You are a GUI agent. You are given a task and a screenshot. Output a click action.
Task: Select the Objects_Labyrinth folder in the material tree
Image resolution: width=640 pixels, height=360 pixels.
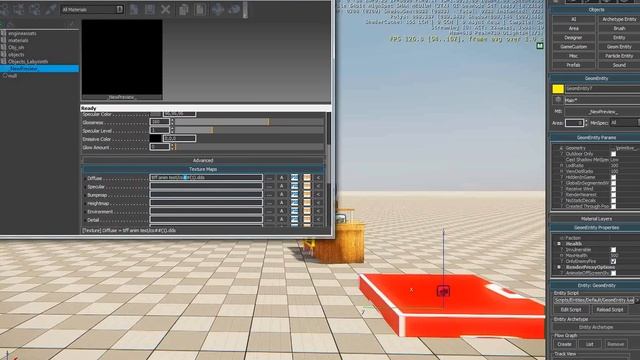coord(28,62)
